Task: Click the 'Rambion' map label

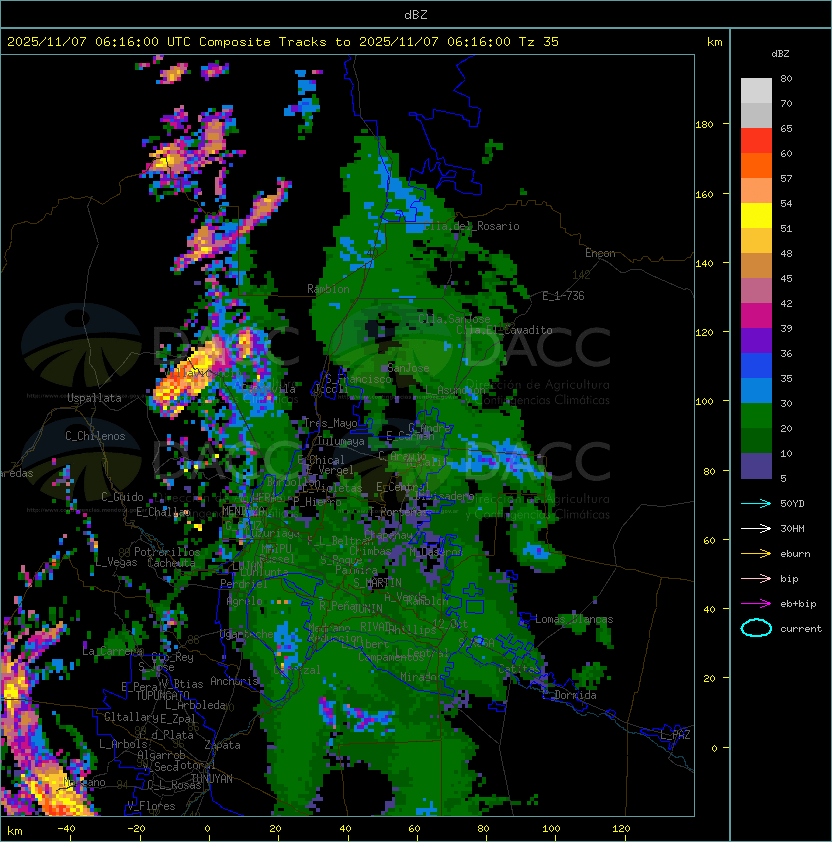Action: (x=328, y=289)
